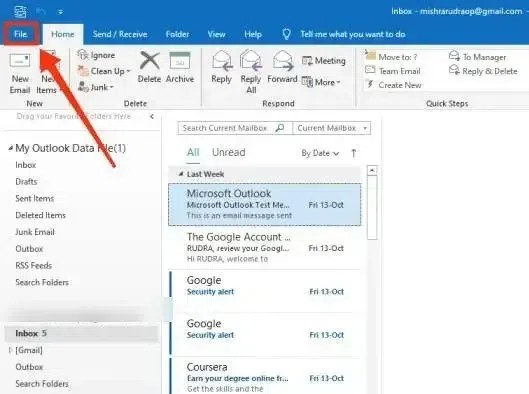The width and height of the screenshot is (529, 394).
Task: Open the View ribbon tab
Action: tap(217, 34)
